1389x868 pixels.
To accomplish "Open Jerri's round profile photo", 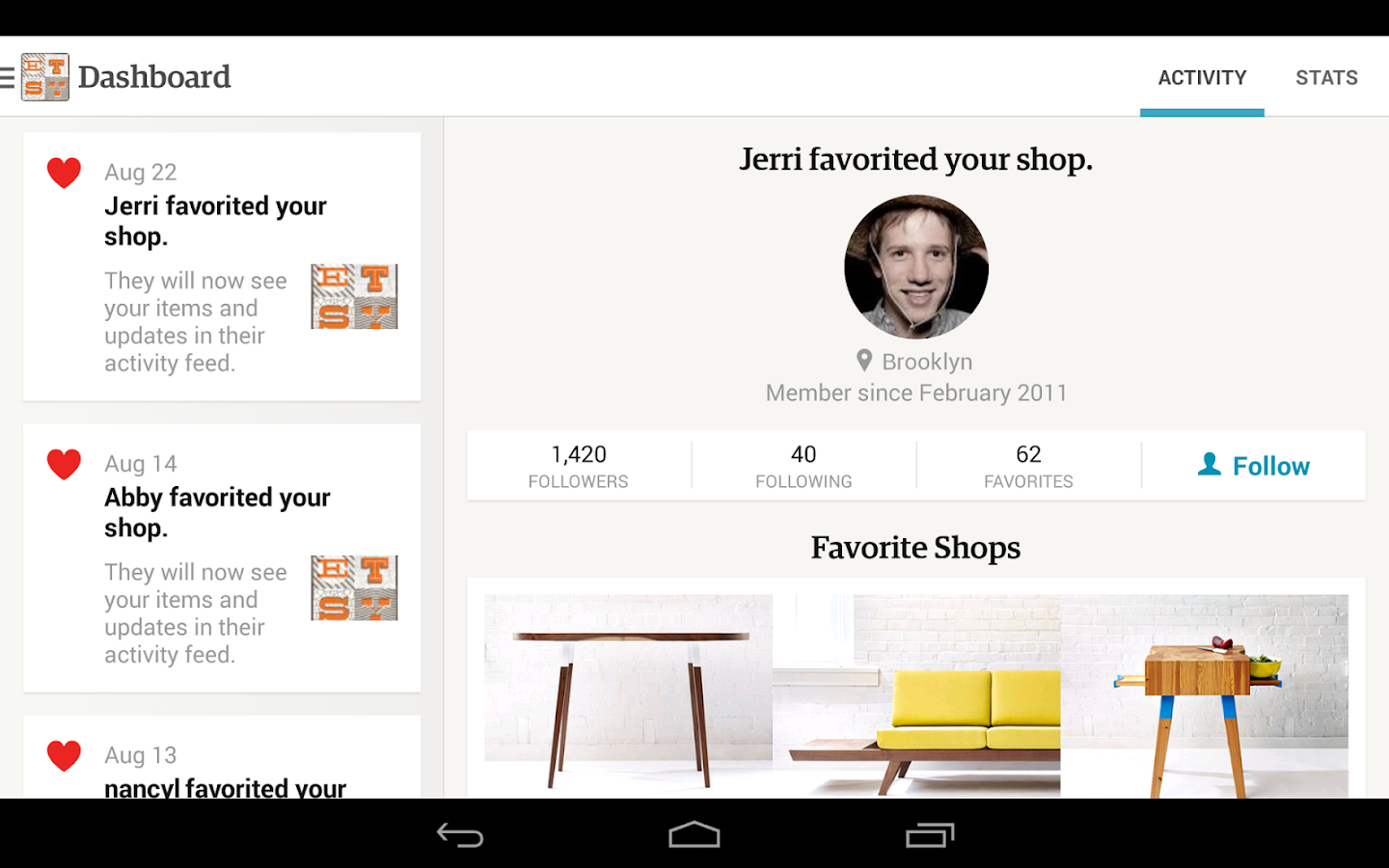I will click(916, 267).
